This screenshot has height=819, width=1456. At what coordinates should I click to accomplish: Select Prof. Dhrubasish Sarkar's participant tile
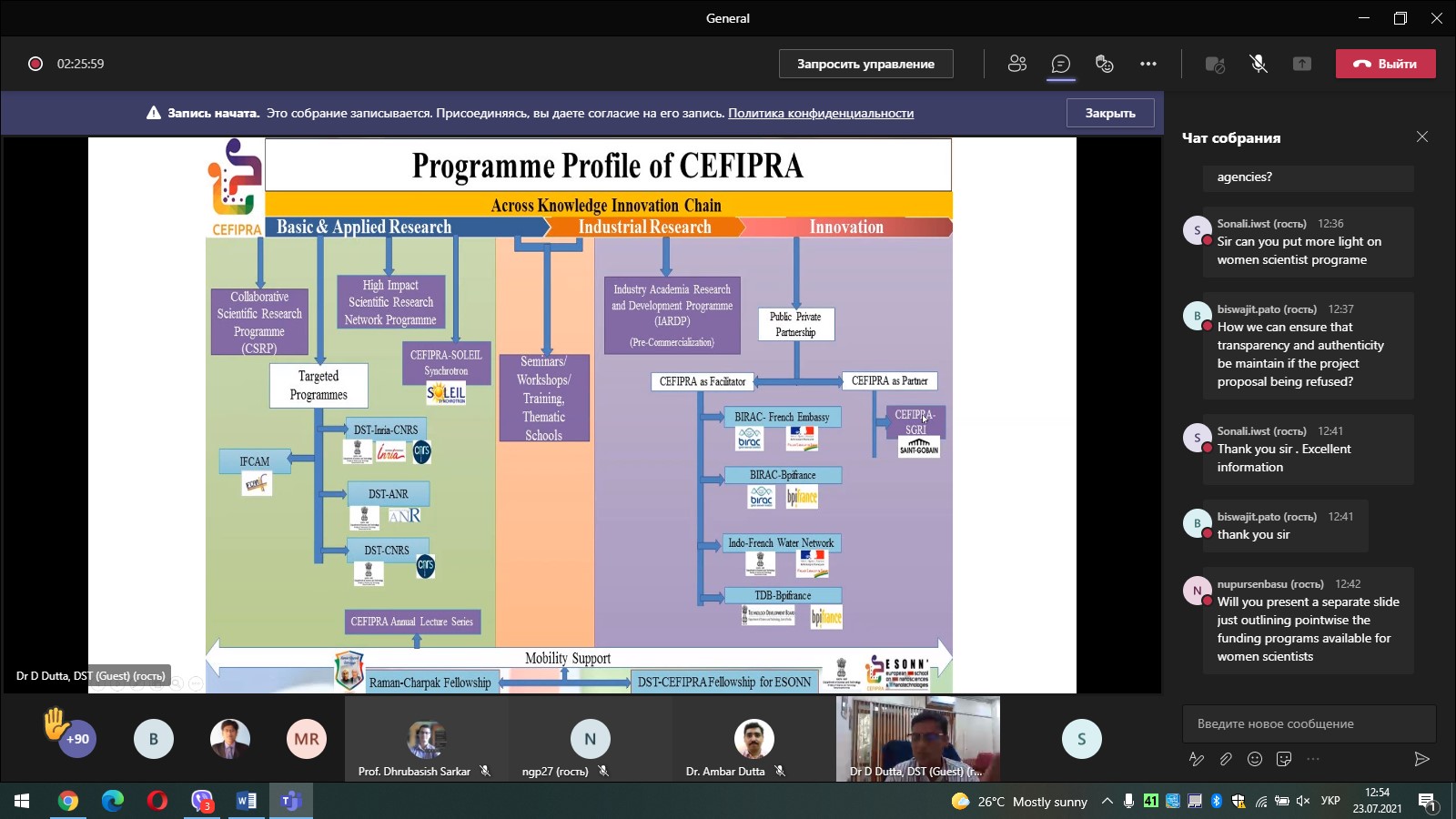[x=426, y=739]
